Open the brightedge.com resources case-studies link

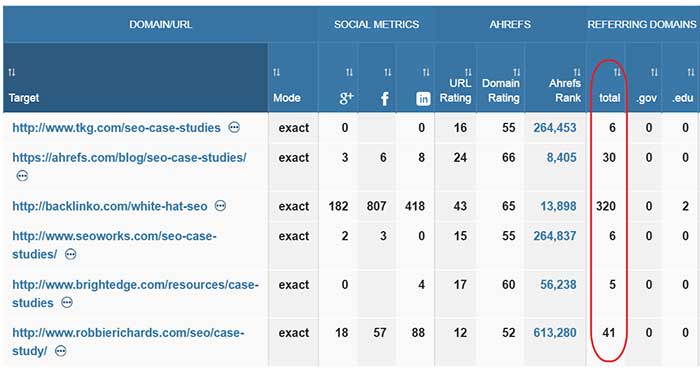tap(135, 293)
